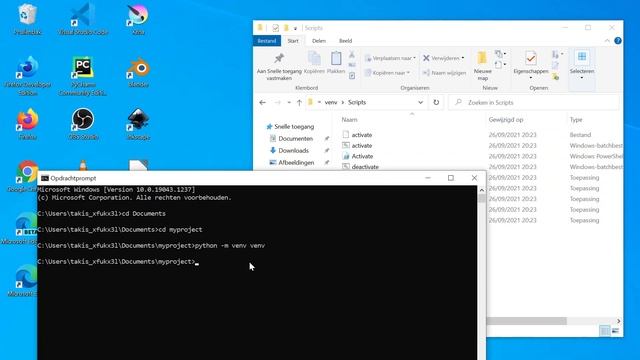Click the Cut scissors icon in Klembord group
The image size is (640, 360).
(352, 55)
